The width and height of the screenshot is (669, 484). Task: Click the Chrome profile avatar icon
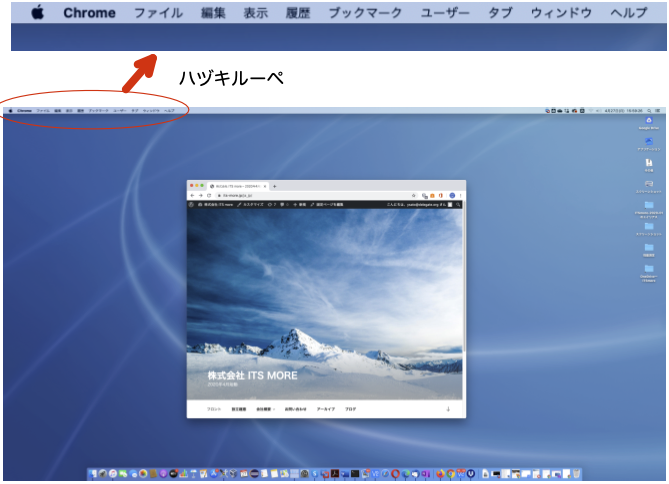452,195
